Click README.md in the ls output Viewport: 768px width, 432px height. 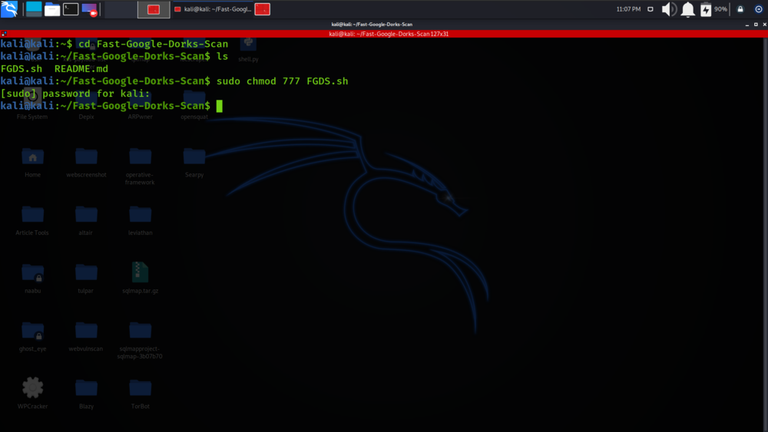[x=81, y=69]
